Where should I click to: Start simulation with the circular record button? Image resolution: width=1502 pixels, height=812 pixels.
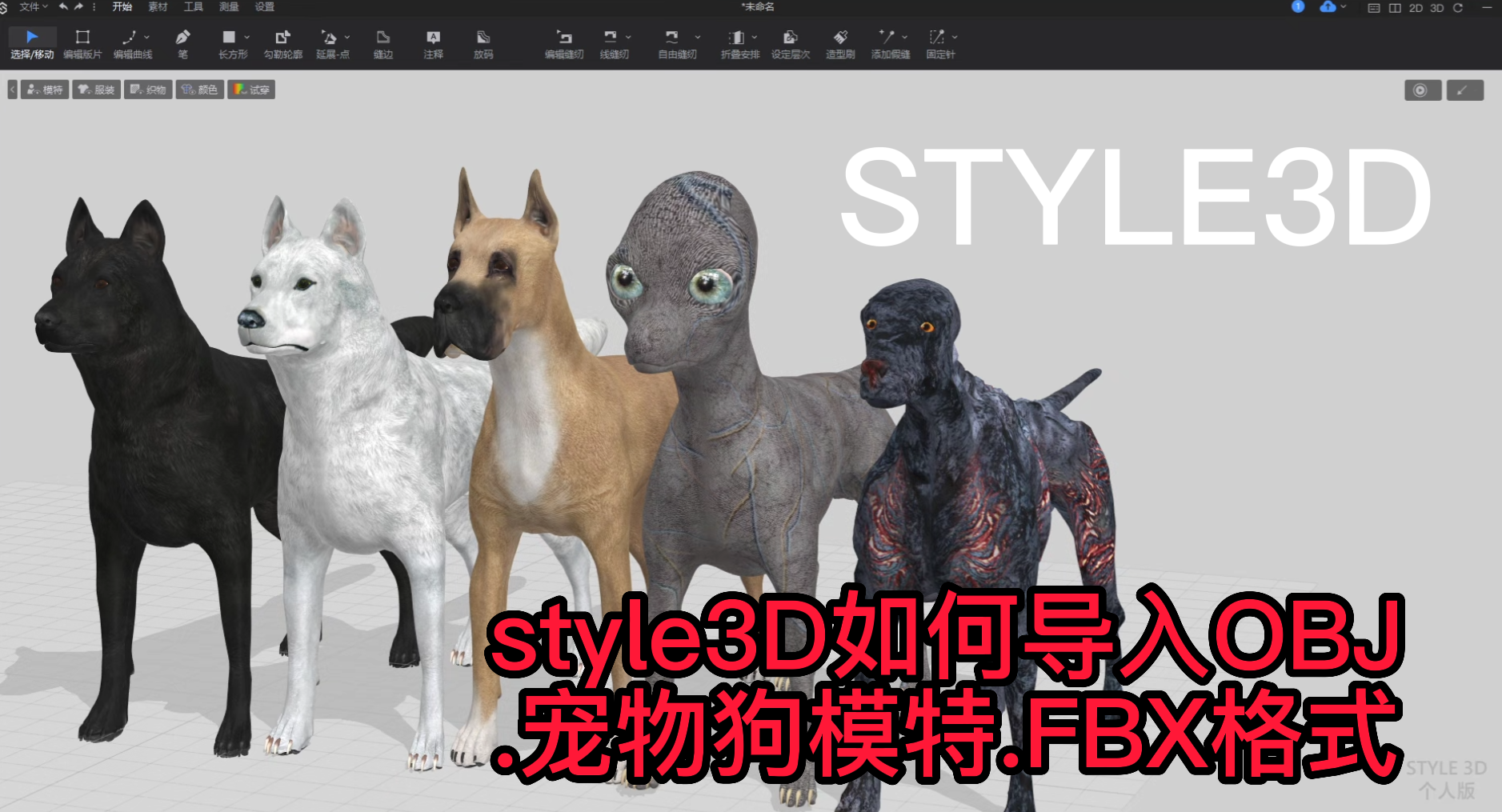coord(1423,90)
